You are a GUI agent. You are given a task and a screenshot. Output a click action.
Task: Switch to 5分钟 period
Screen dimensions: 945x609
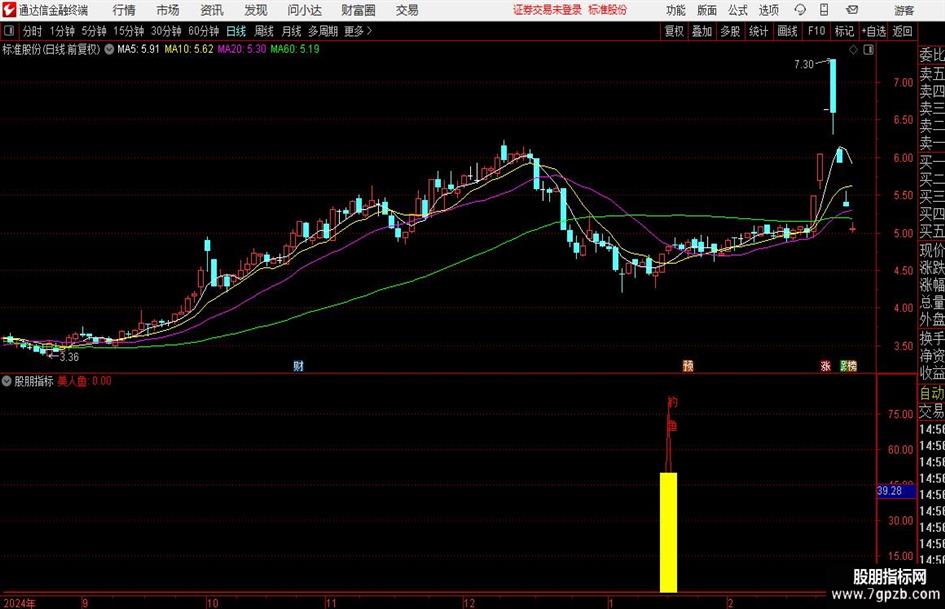coord(94,31)
